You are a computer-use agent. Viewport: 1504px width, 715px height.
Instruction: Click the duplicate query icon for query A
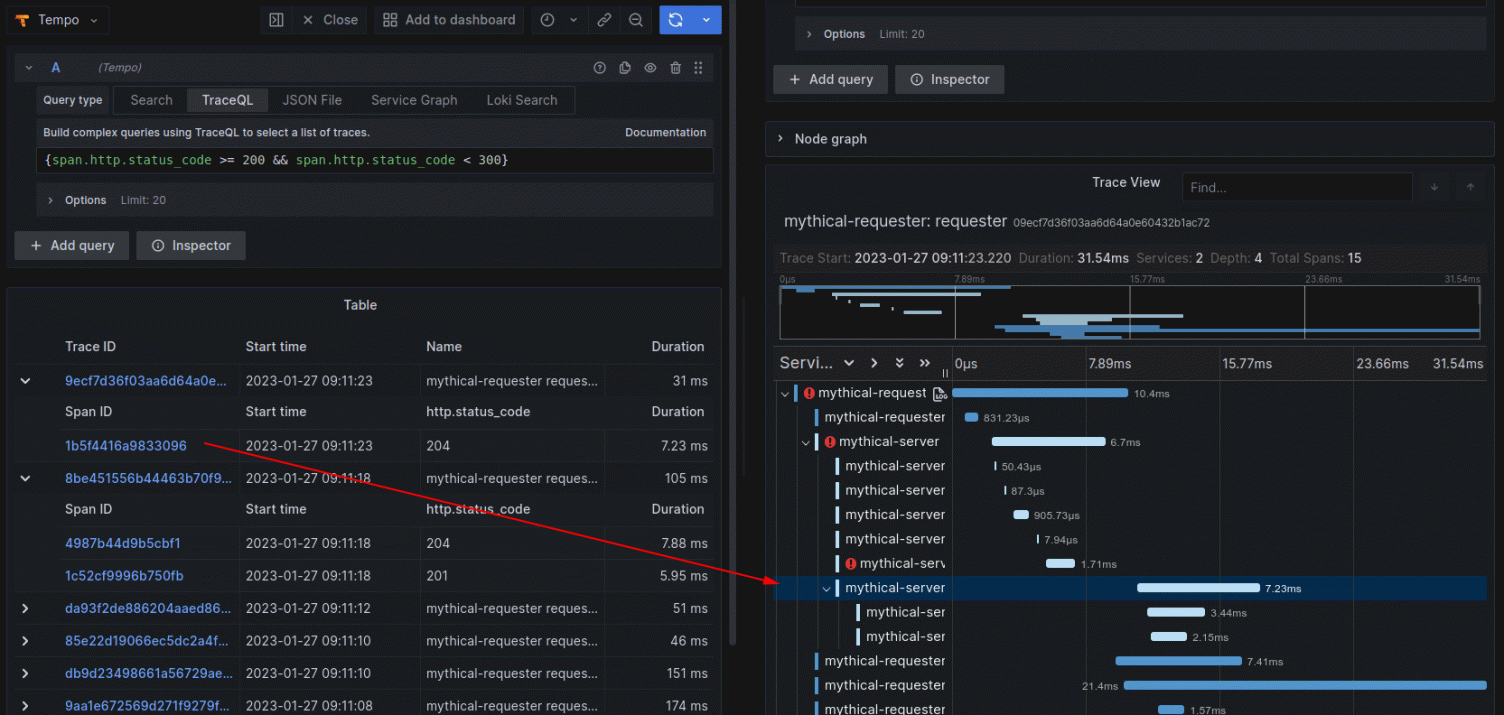click(x=623, y=67)
